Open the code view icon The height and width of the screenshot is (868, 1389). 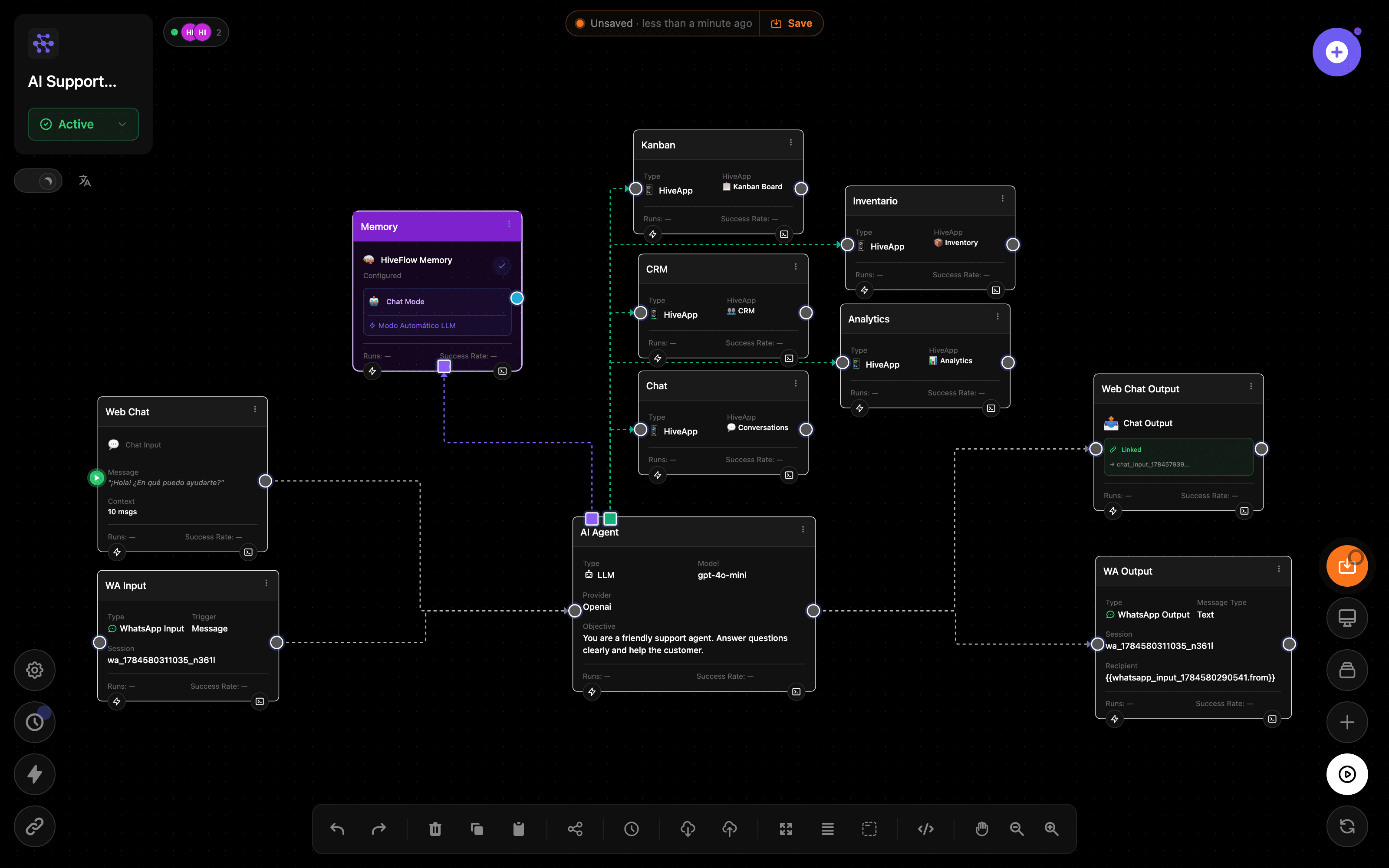[926, 829]
